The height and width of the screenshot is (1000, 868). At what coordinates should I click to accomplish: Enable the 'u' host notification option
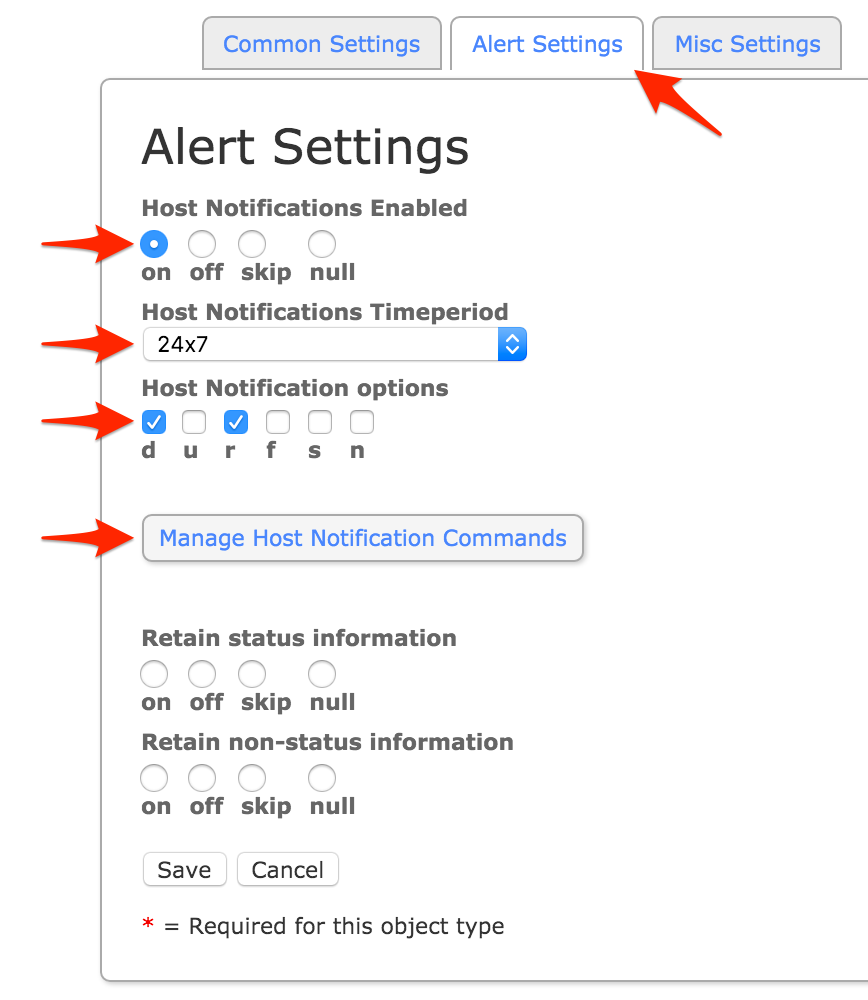[194, 422]
